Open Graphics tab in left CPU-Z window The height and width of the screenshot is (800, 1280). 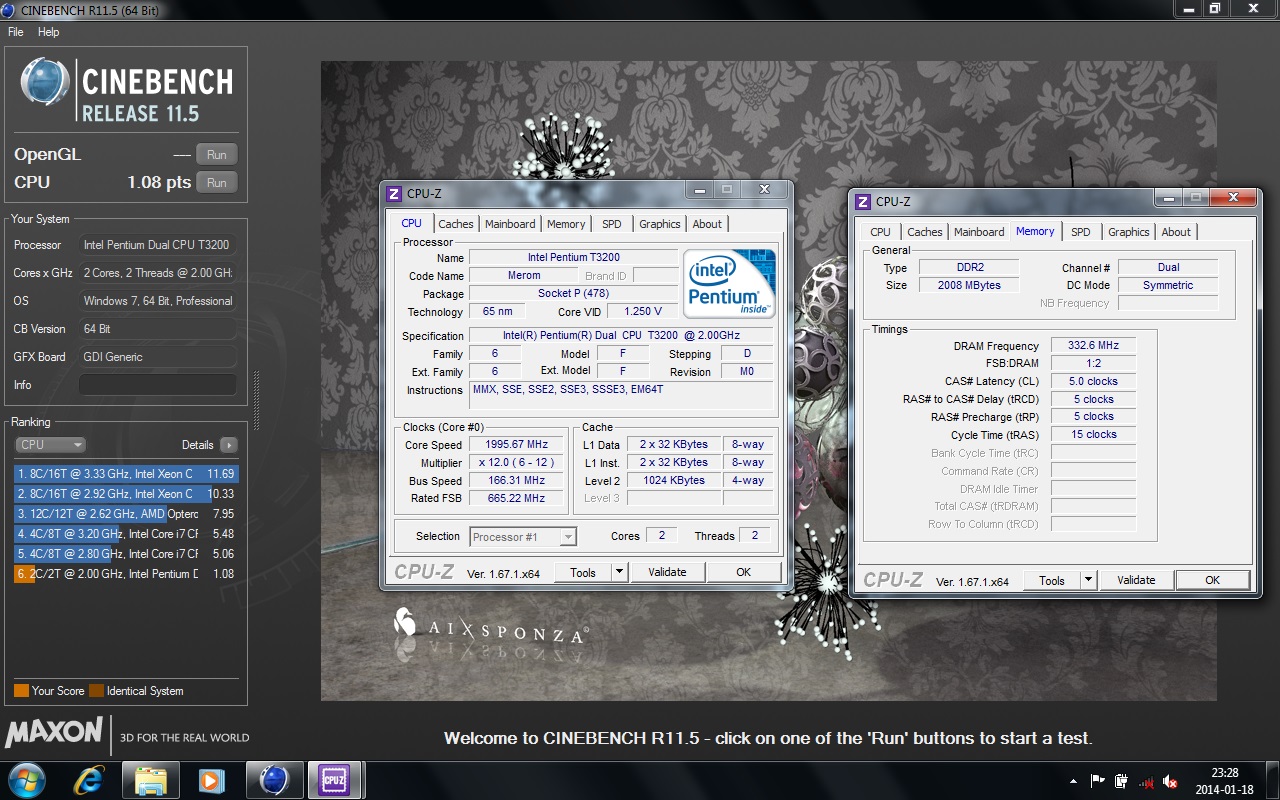(x=660, y=224)
